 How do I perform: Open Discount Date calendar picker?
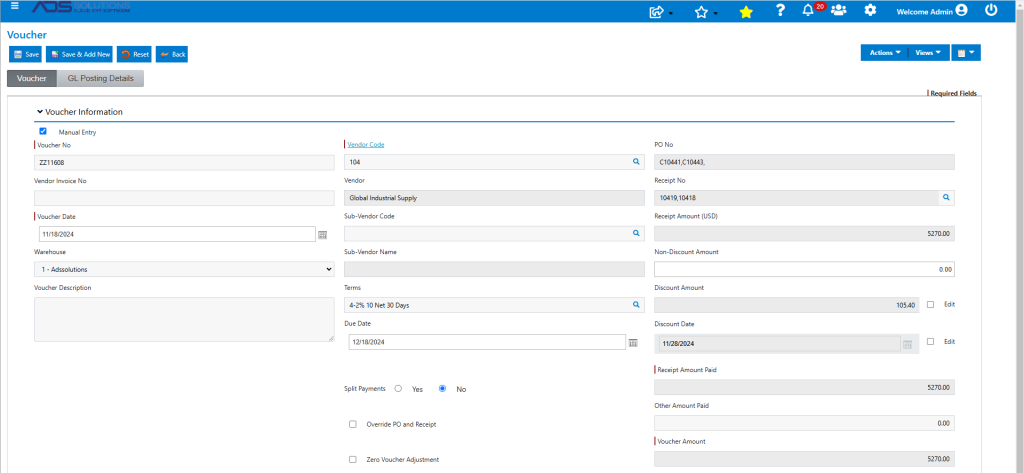click(x=907, y=344)
